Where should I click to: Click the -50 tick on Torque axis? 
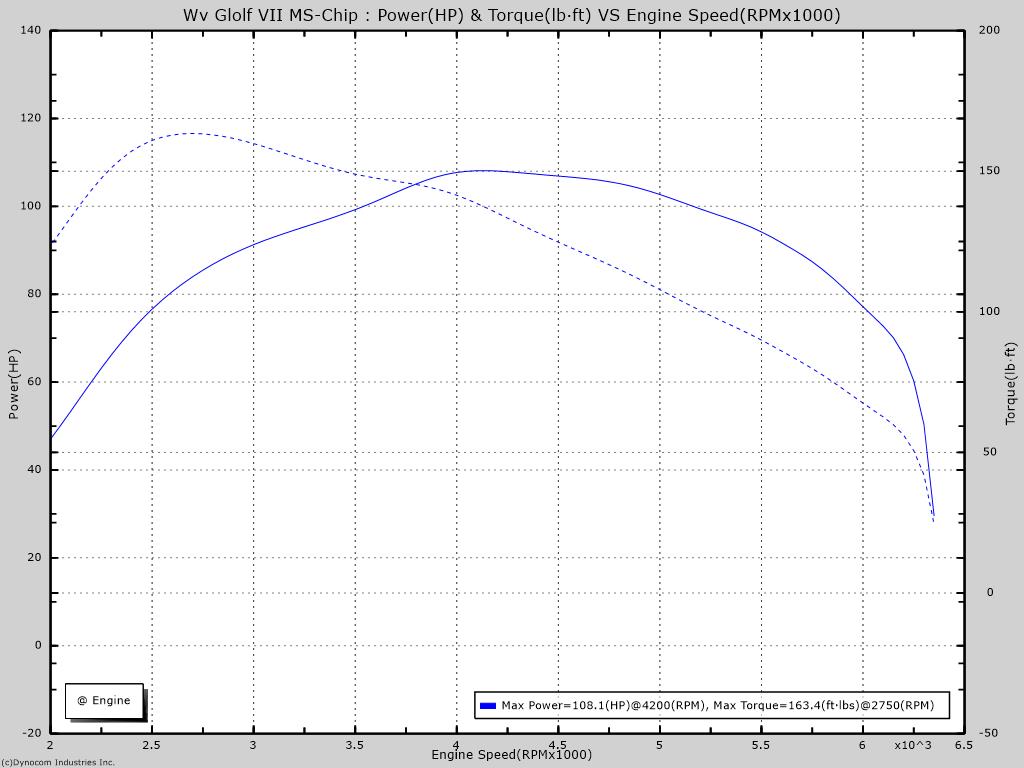click(989, 733)
